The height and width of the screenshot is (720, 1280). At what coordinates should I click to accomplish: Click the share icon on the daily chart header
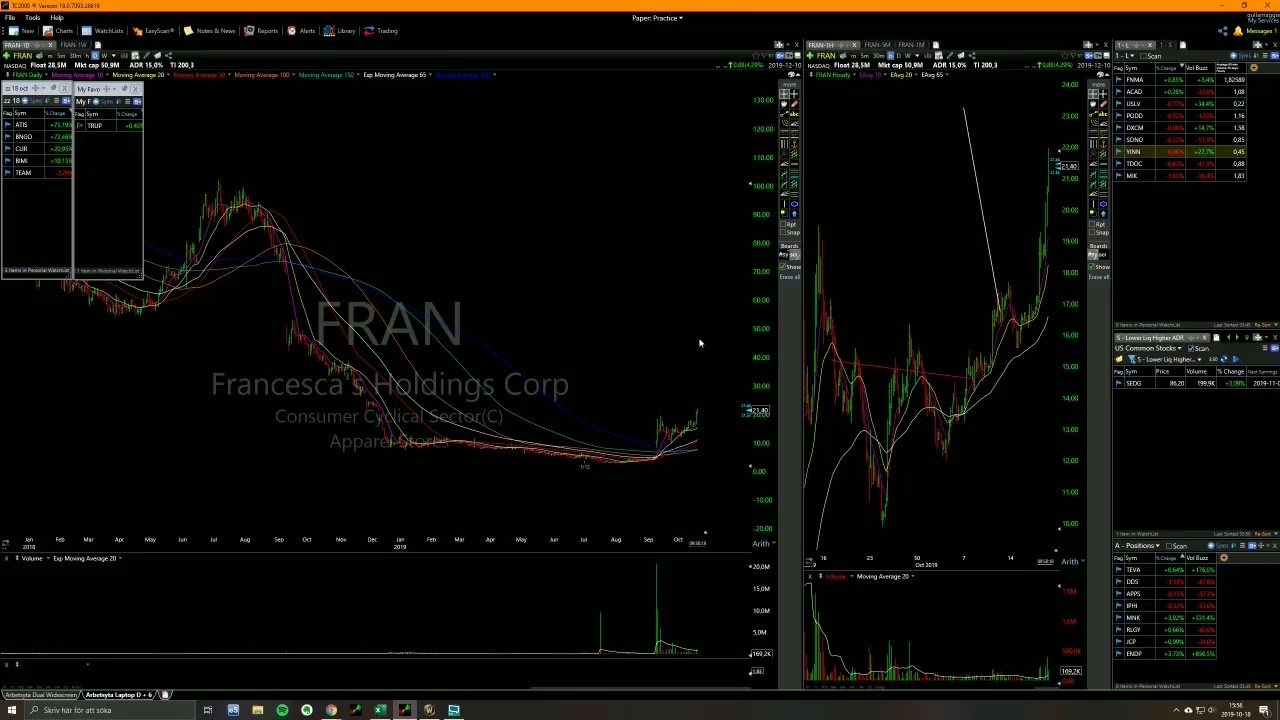(x=169, y=55)
